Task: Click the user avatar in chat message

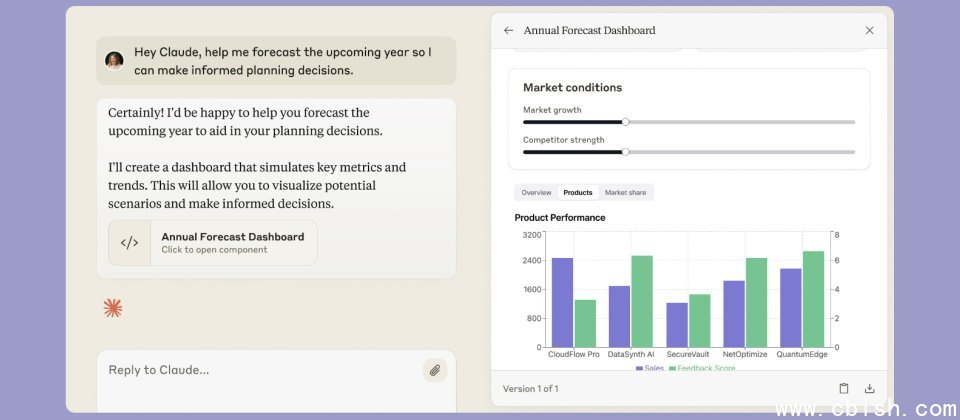Action: pos(115,60)
